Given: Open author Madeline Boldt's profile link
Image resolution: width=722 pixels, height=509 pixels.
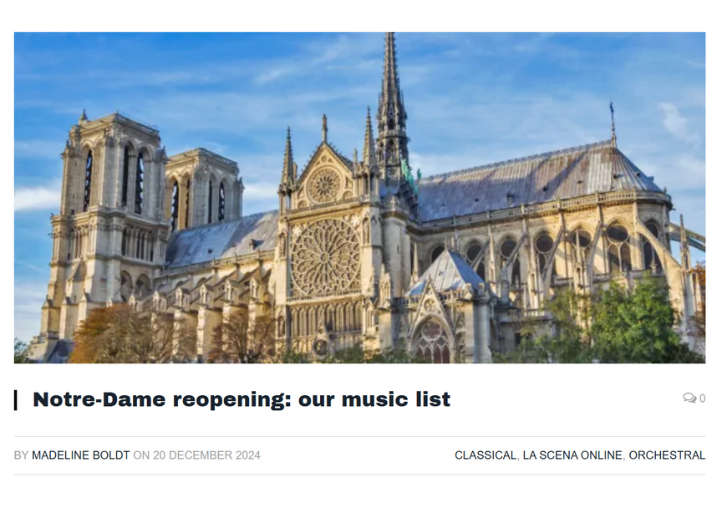Looking at the screenshot, I should pyautogui.click(x=80, y=455).
